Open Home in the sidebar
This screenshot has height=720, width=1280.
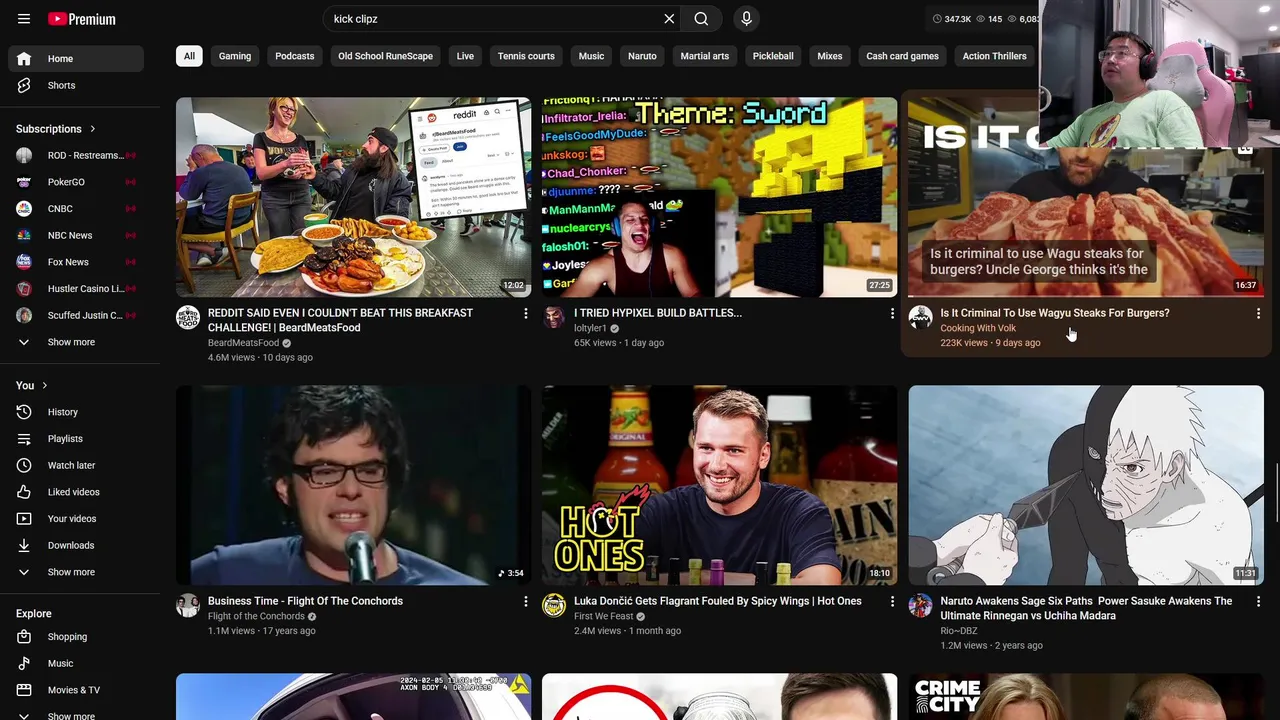pos(76,59)
